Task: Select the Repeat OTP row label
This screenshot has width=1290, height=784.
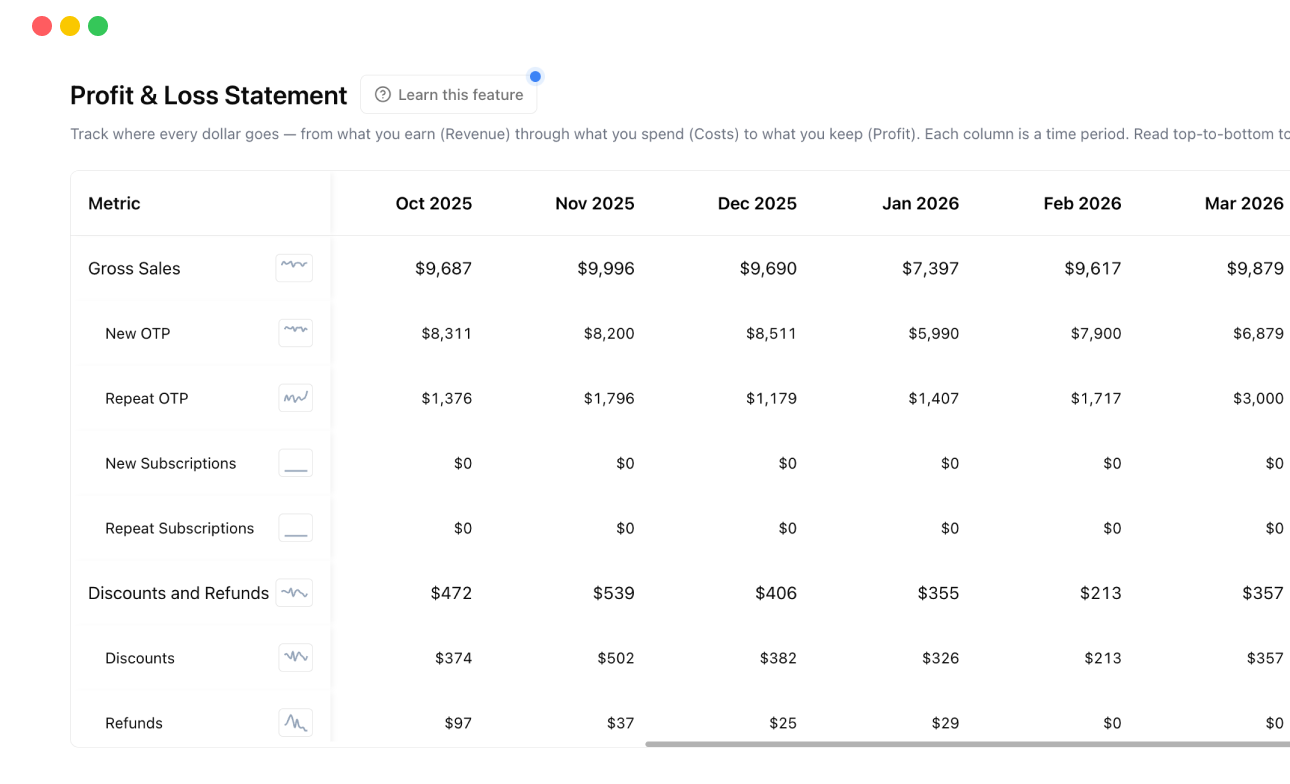Action: point(147,398)
